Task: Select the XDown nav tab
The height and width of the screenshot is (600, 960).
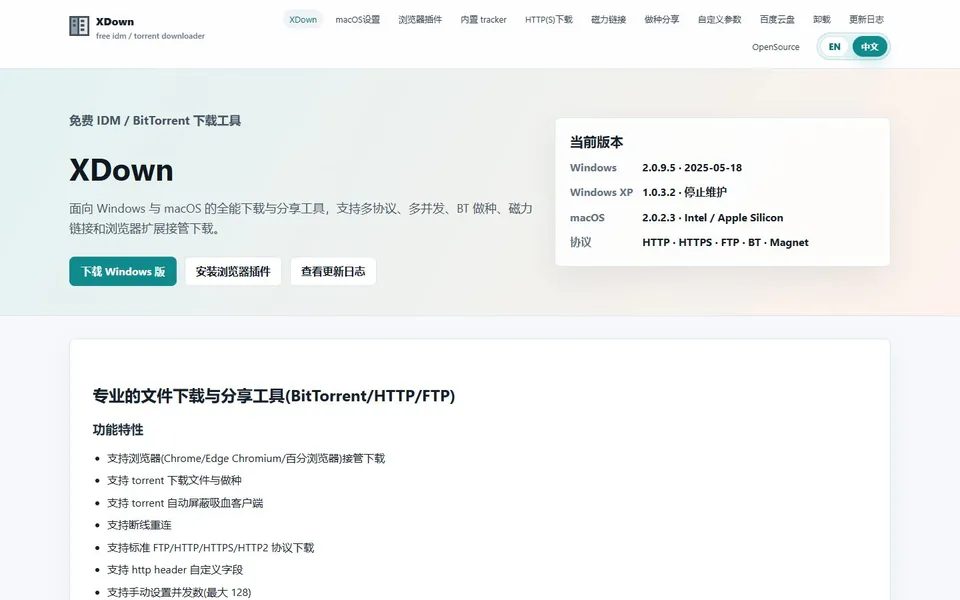Action: pyautogui.click(x=303, y=20)
